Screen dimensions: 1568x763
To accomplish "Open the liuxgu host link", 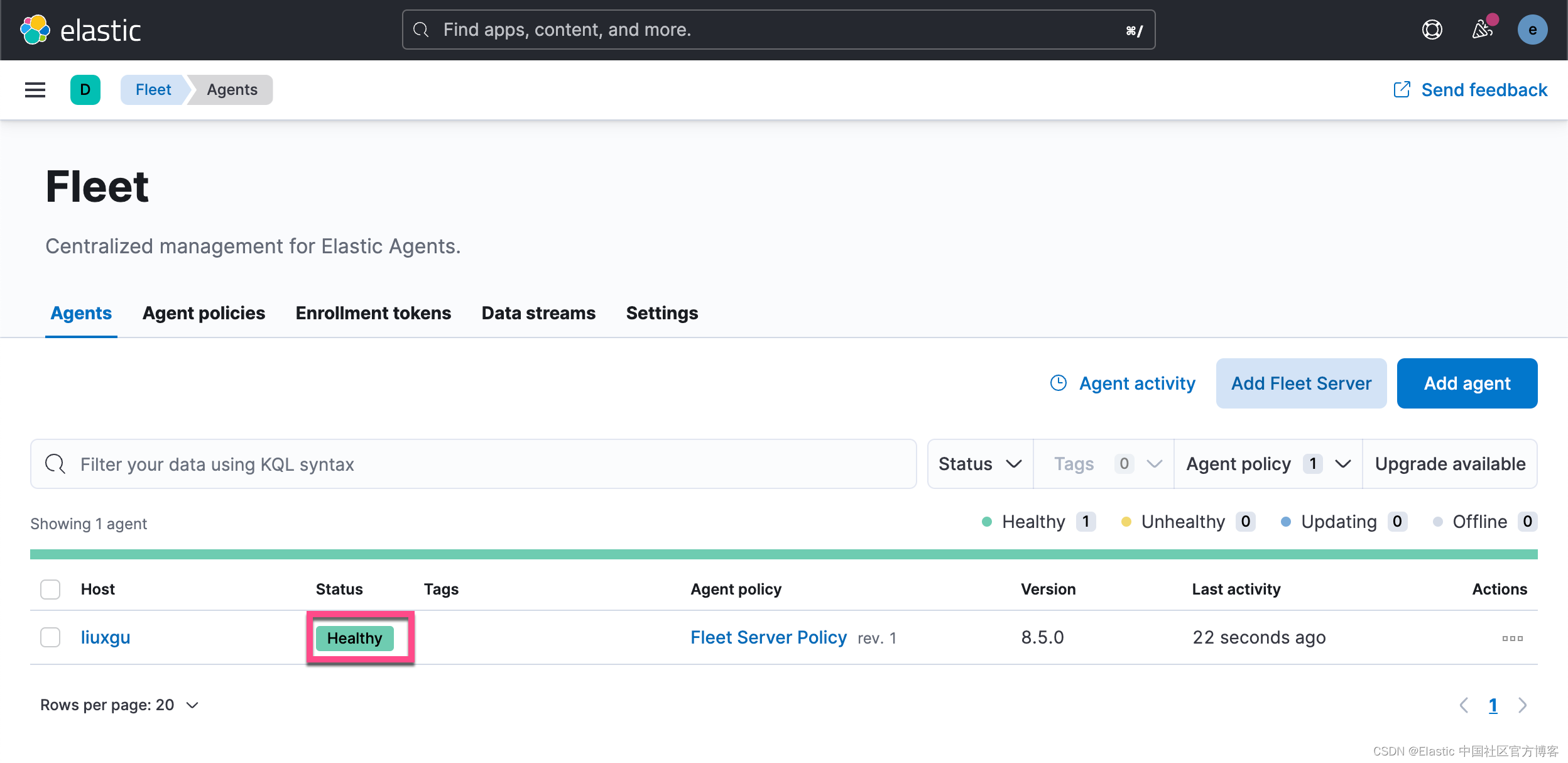I will [106, 637].
